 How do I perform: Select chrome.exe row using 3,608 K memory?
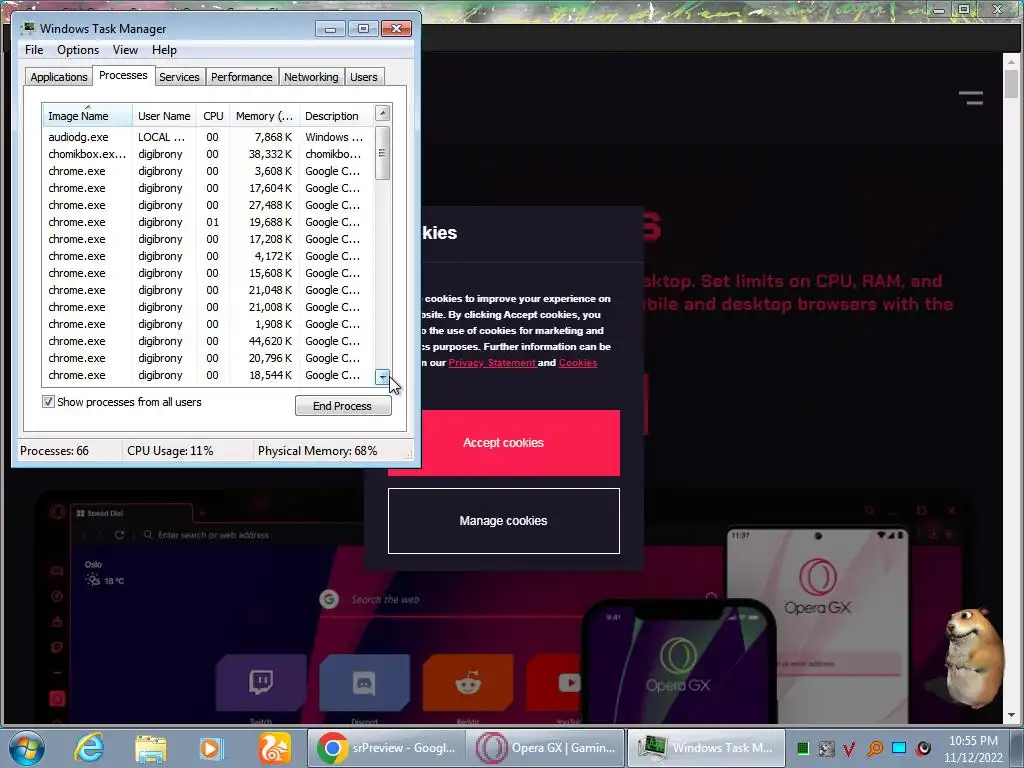tap(208, 171)
